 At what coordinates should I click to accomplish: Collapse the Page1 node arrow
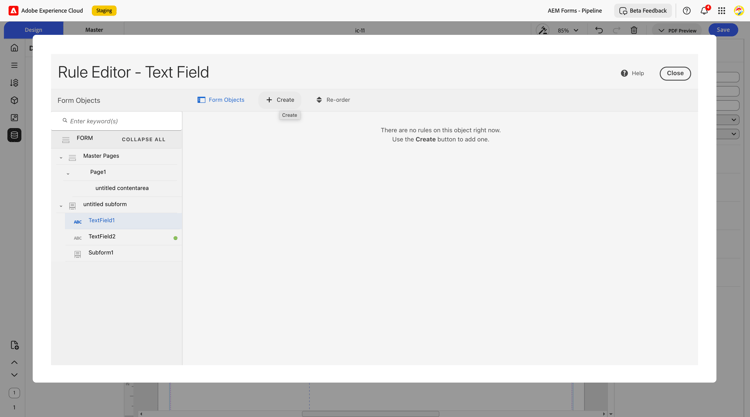click(67, 174)
